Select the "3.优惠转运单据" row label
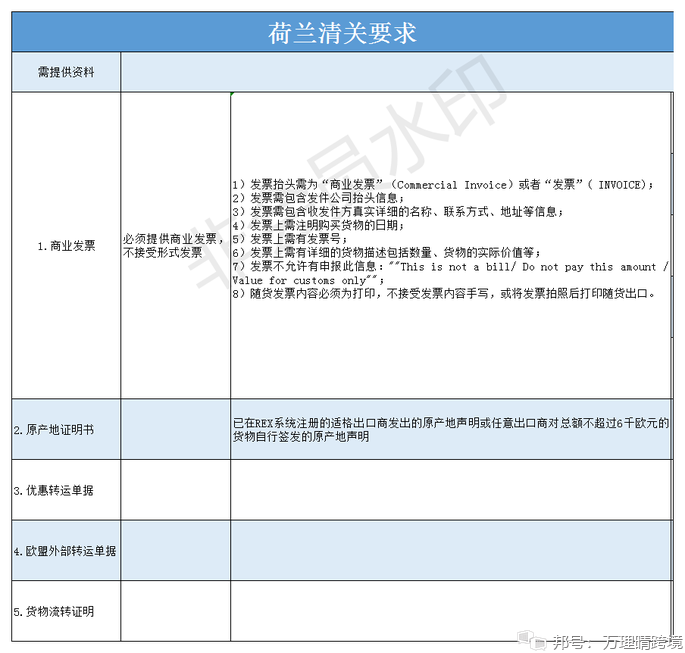685x653 pixels. 66,490
